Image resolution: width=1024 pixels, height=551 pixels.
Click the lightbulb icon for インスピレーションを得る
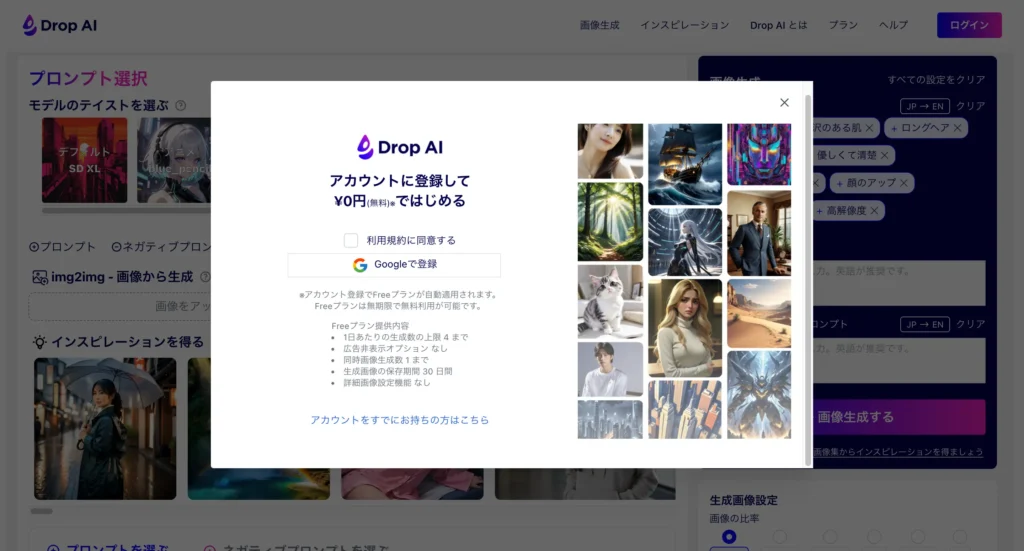click(x=40, y=342)
